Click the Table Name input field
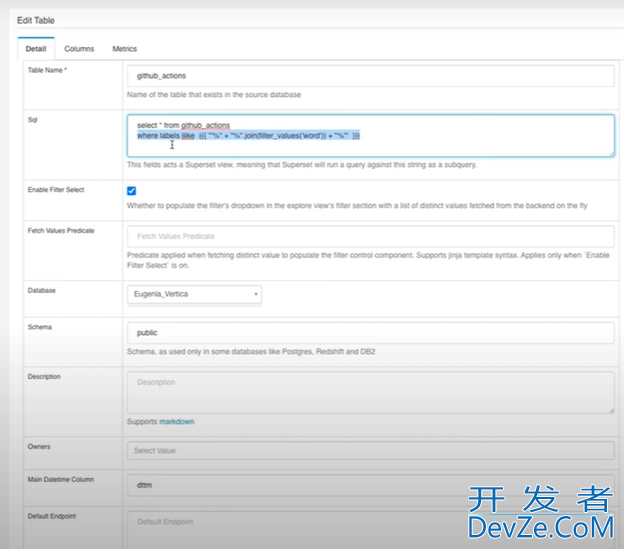 (x=370, y=76)
